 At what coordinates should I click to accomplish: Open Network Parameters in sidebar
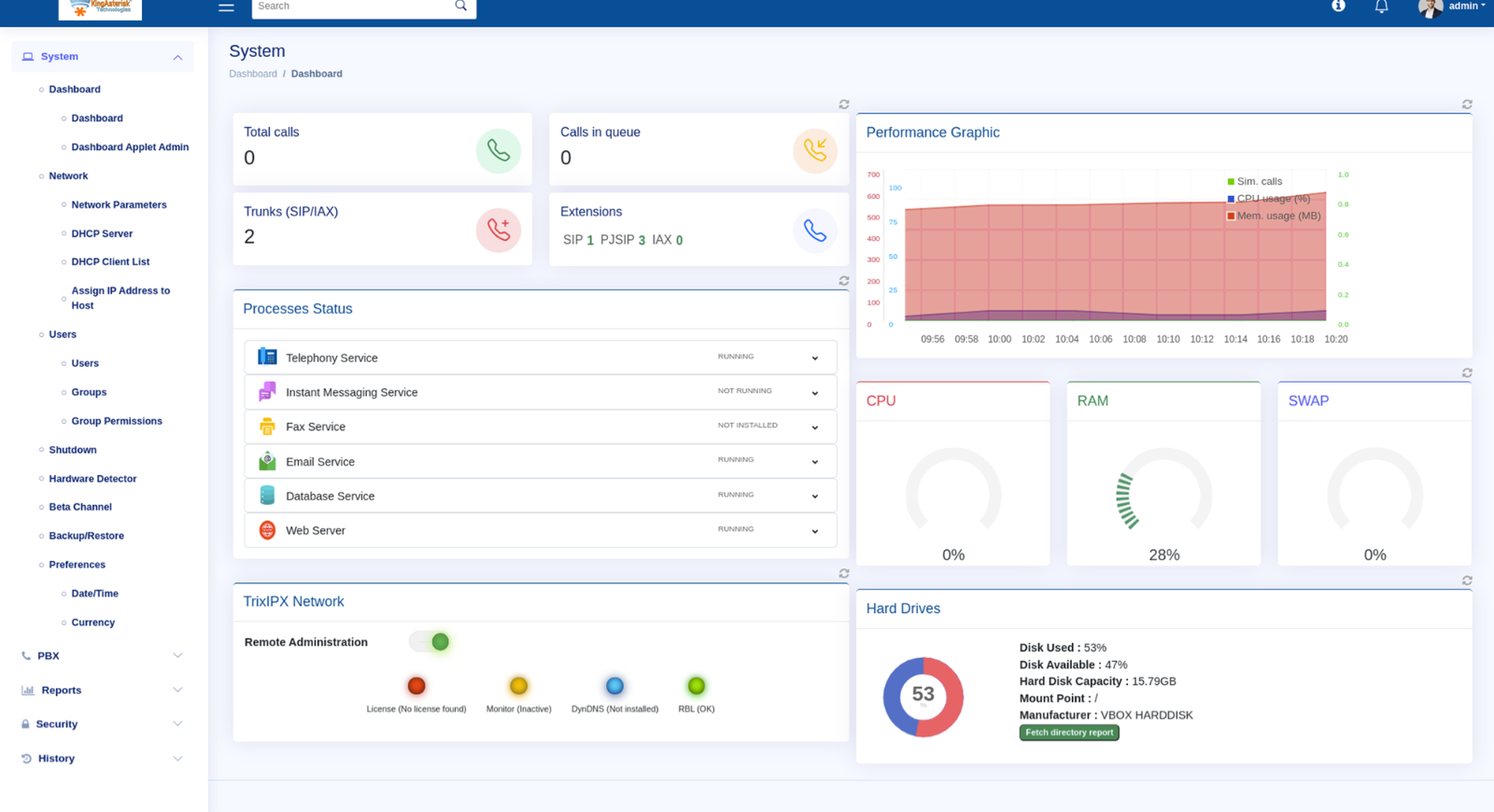(119, 204)
